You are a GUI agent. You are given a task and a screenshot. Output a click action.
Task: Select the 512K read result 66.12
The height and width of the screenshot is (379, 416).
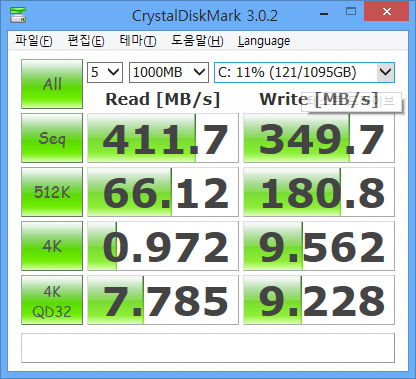(x=163, y=192)
